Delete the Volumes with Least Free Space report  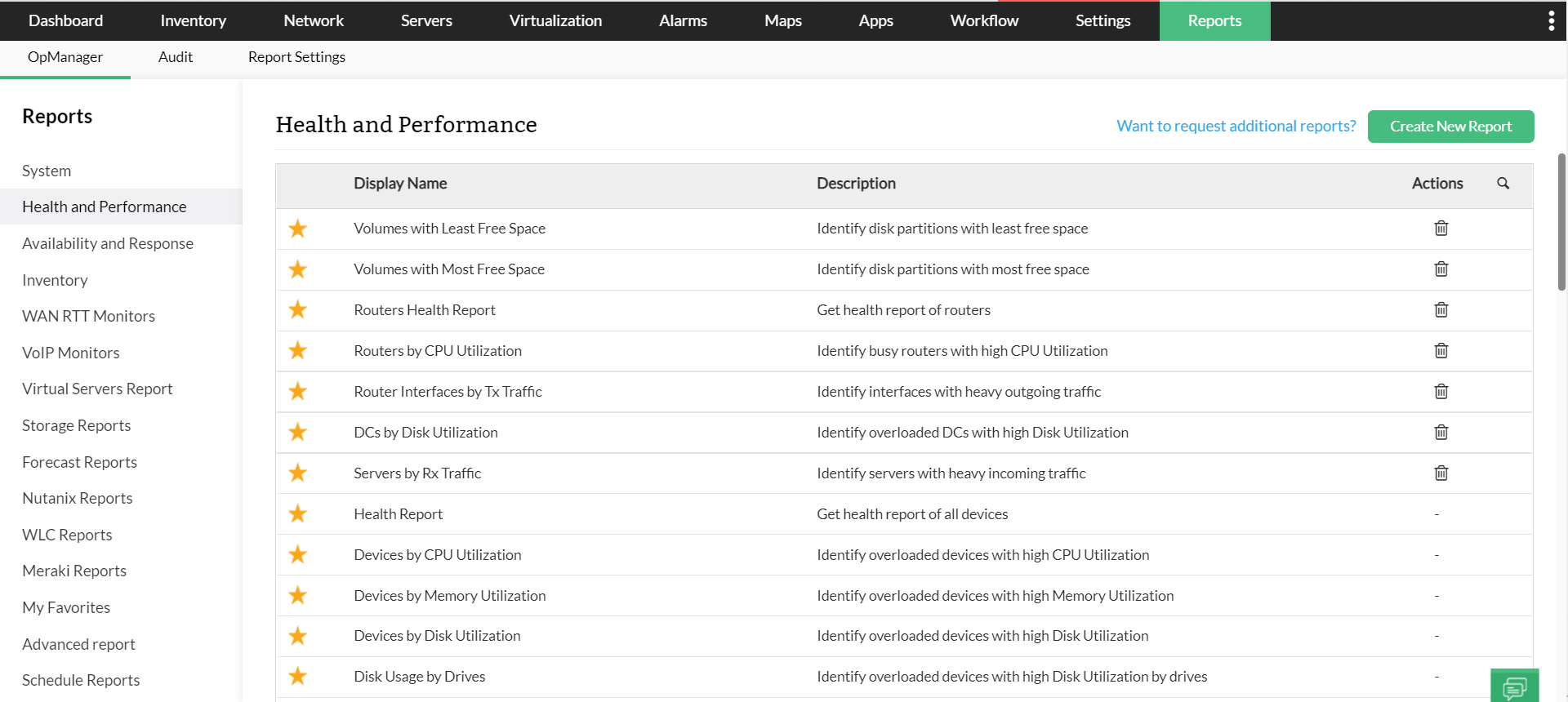pyautogui.click(x=1441, y=229)
